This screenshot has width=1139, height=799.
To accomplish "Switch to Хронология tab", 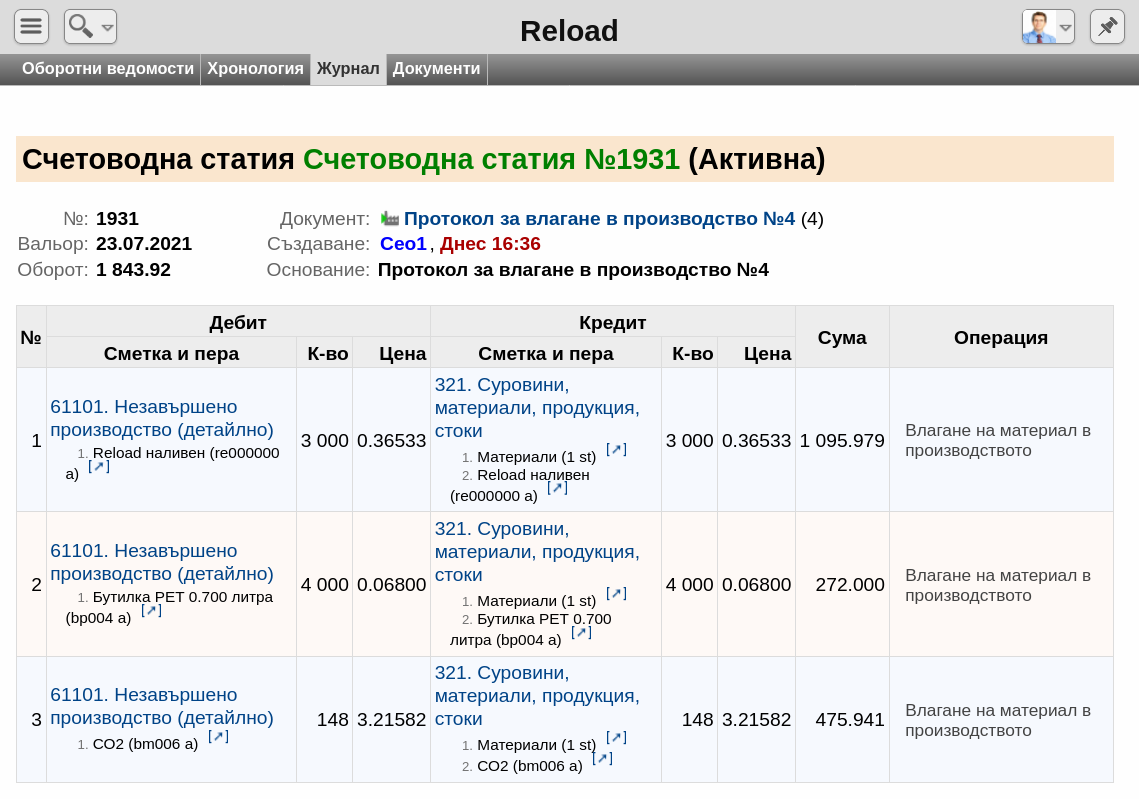I will pyautogui.click(x=255, y=69).
